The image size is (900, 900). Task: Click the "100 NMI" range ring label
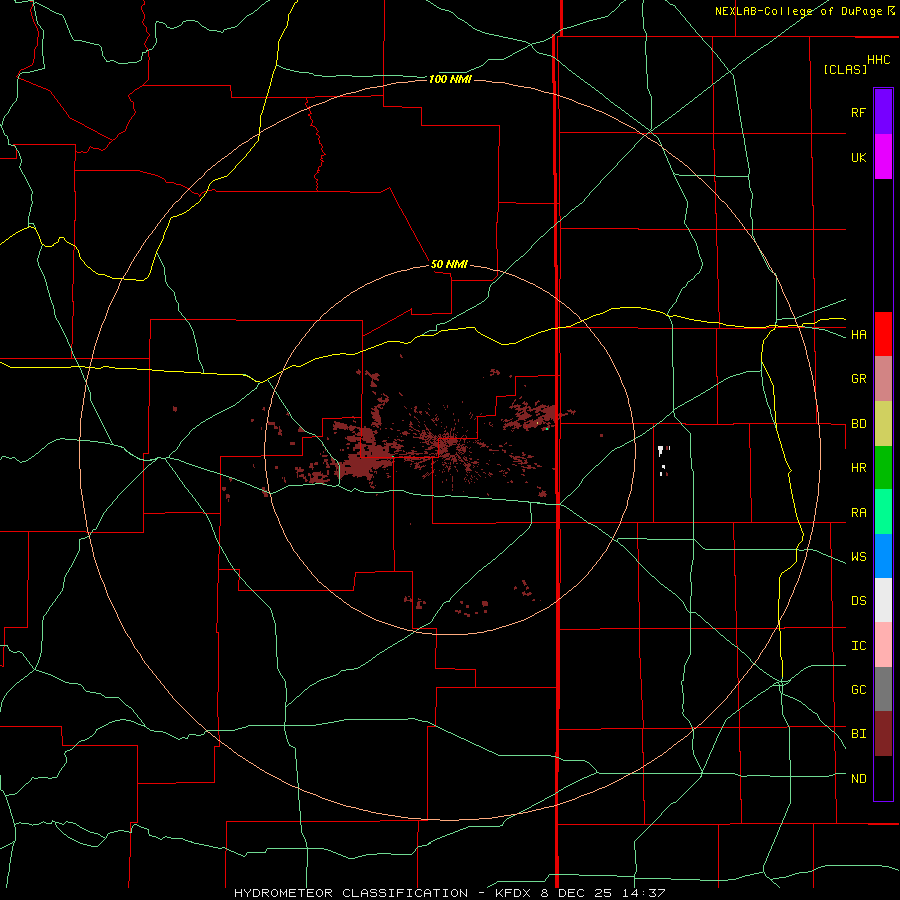(x=450, y=79)
